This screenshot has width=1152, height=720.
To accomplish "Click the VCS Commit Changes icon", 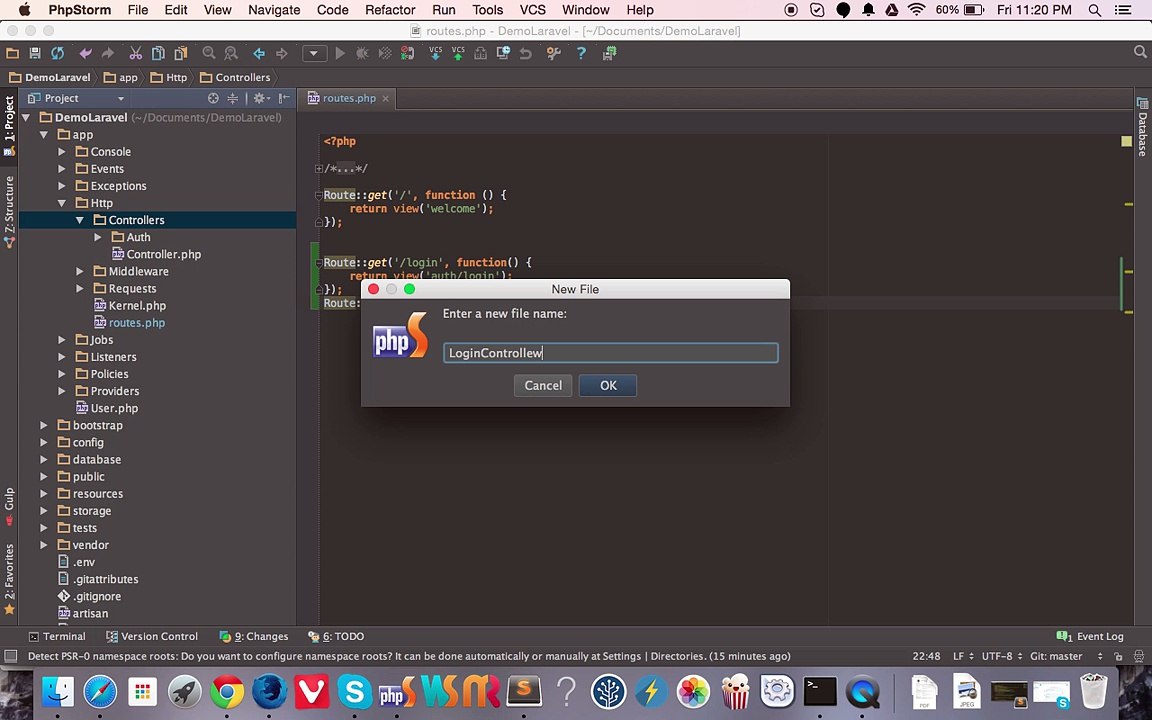I will click(458, 53).
